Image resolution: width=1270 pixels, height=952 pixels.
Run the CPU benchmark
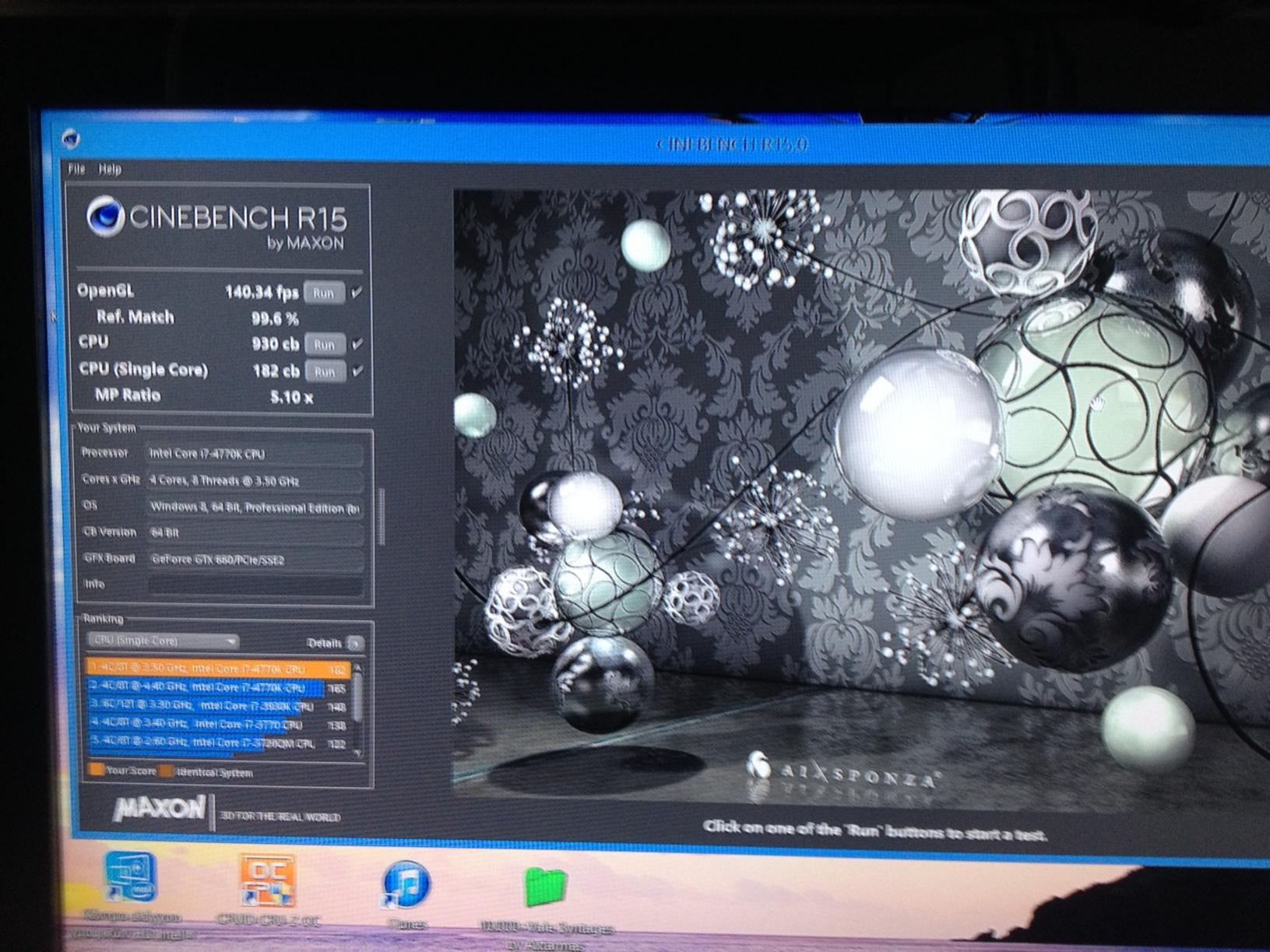coord(324,344)
